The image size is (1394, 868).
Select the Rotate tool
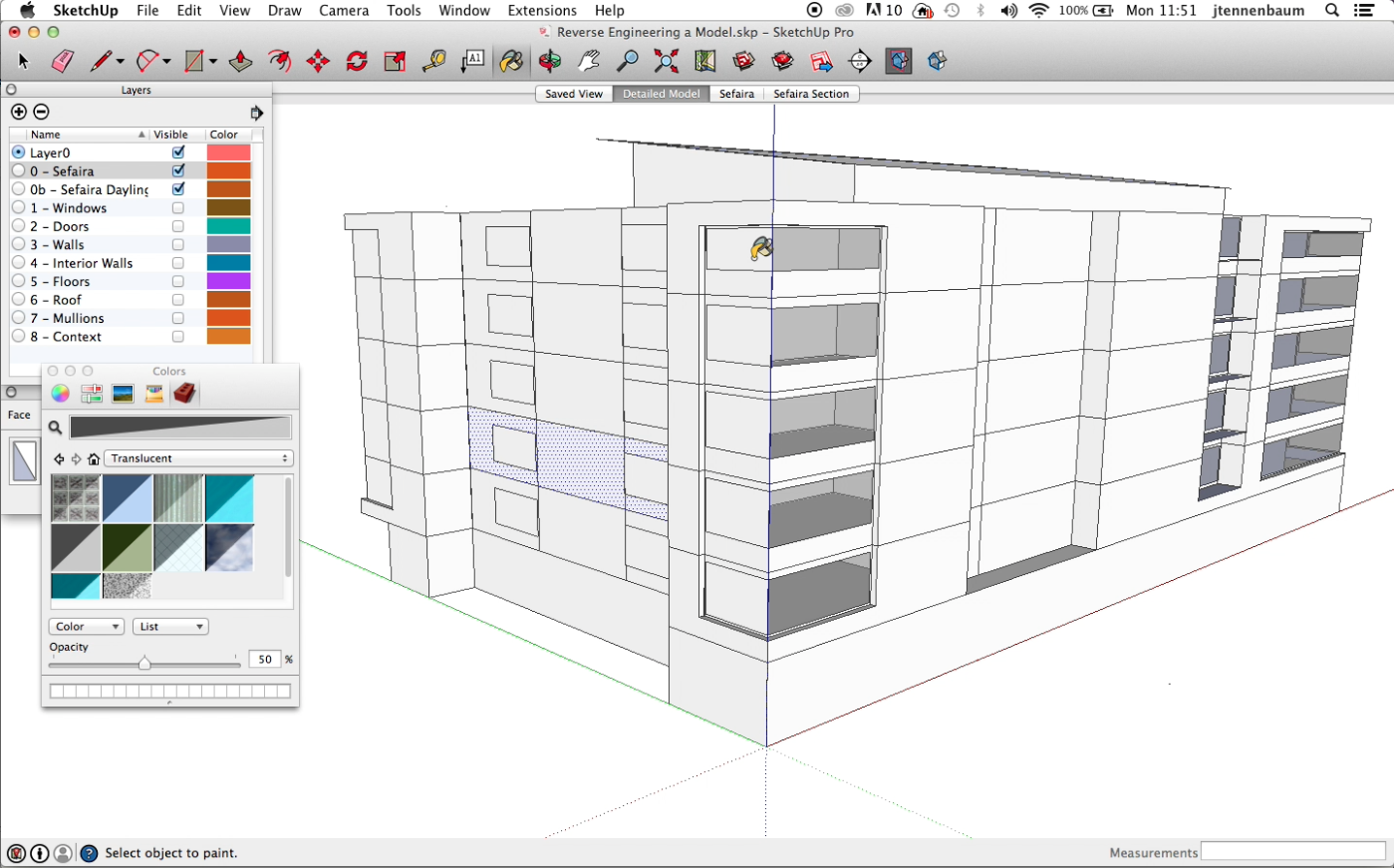pyautogui.click(x=357, y=62)
